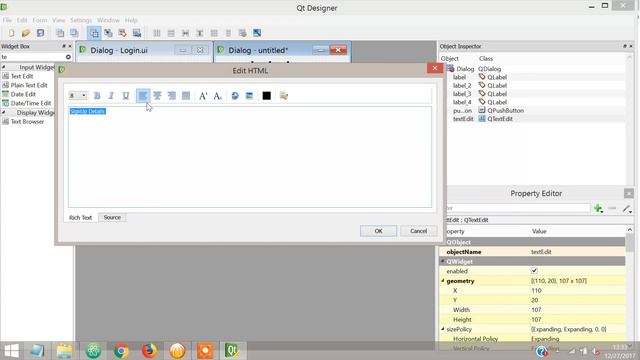Select Text Browser widget
The height and width of the screenshot is (360, 640).
pyautogui.click(x=27, y=122)
